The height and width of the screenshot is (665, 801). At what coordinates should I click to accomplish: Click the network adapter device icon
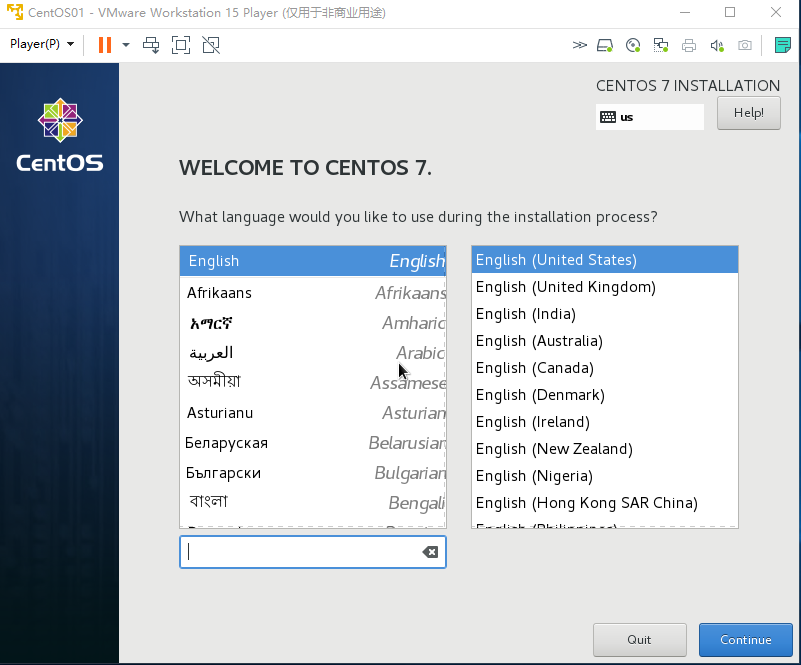660,45
